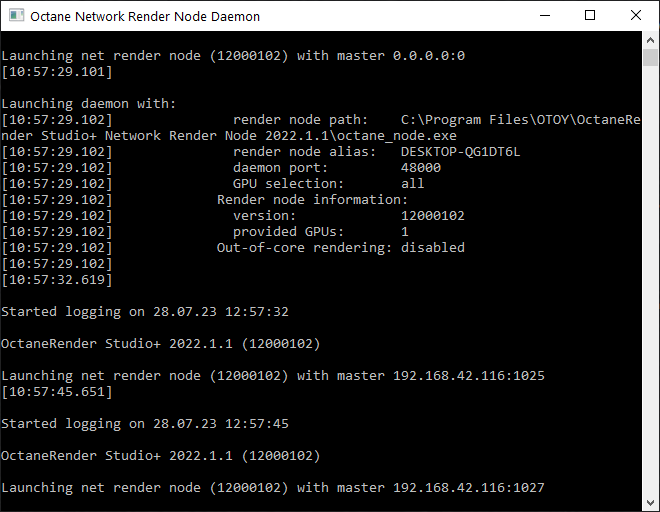
Task: Click the master address 192.168.42.116:1025
Action: point(468,376)
